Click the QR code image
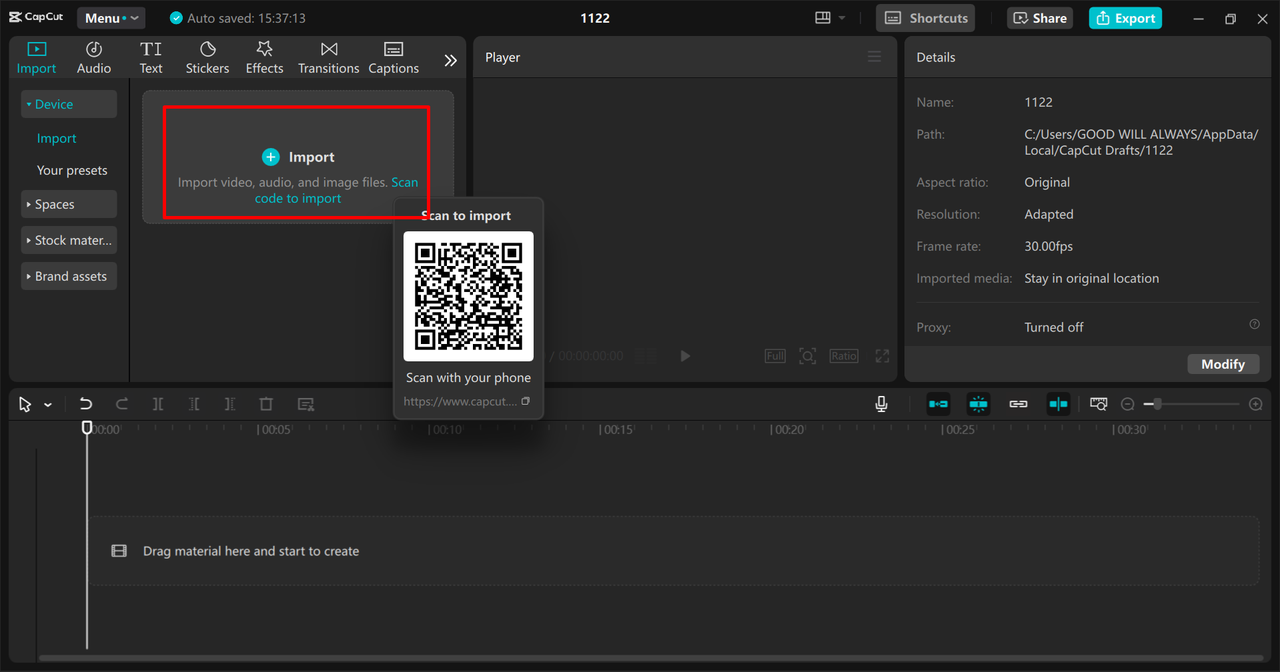1280x672 pixels. (x=468, y=296)
